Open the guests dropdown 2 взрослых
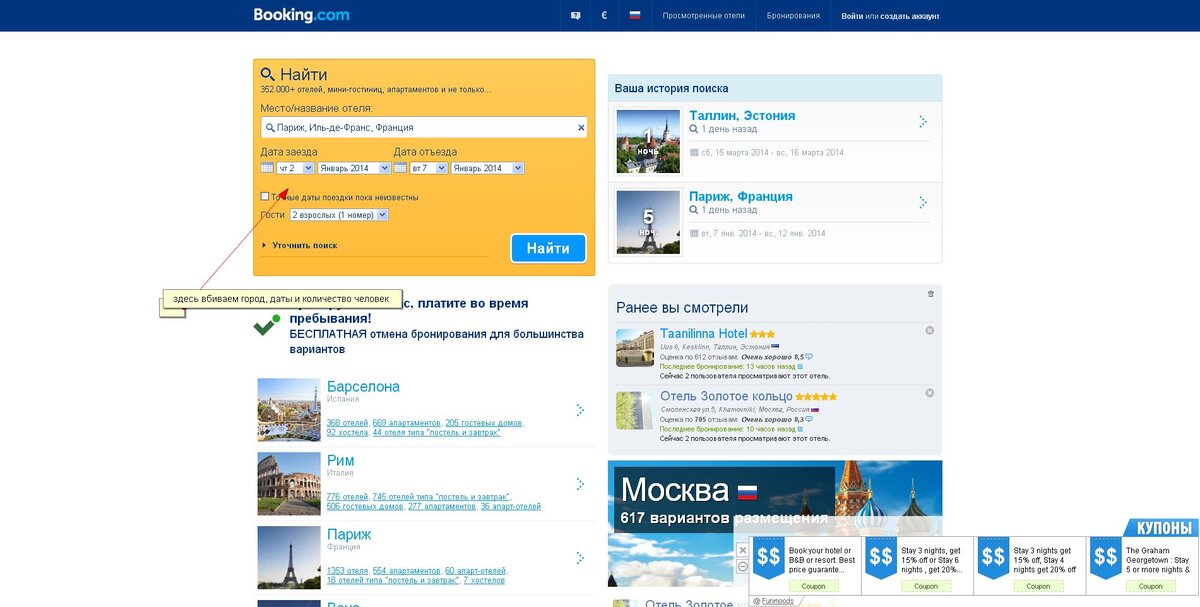The width and height of the screenshot is (1200, 607). coord(339,215)
